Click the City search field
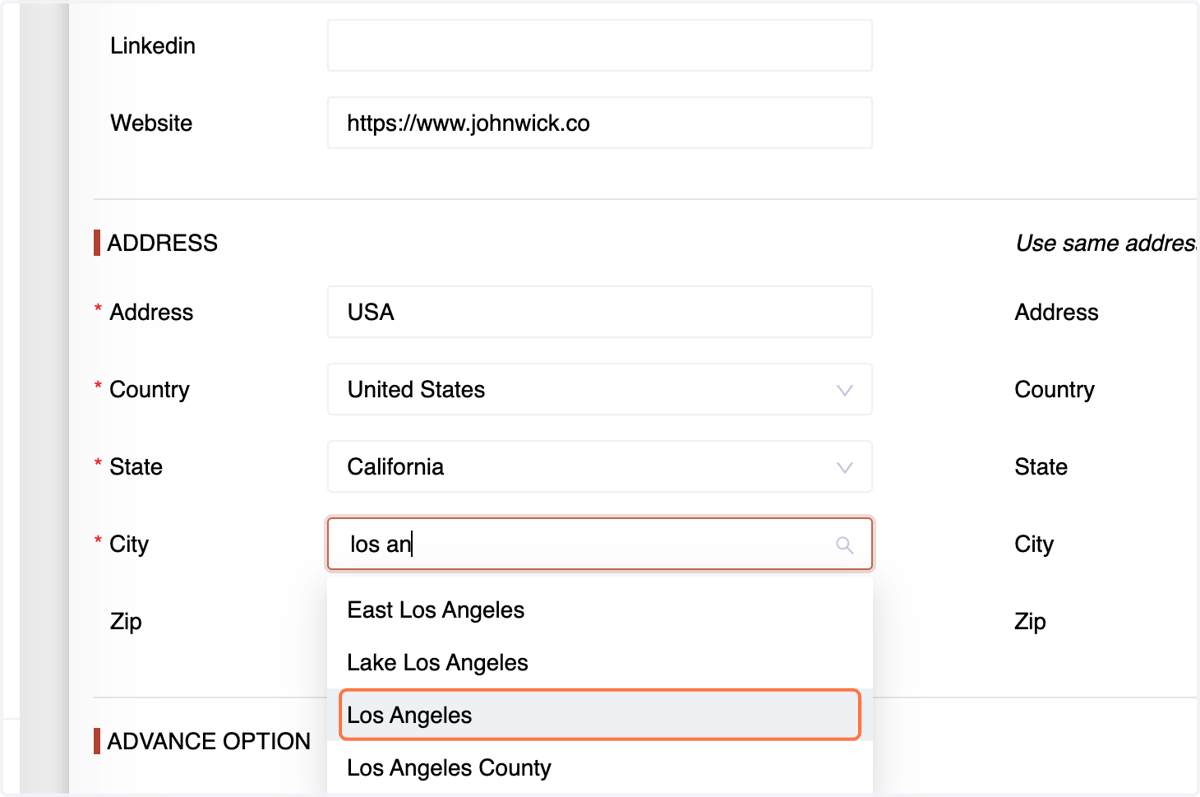This screenshot has height=797, width=1200. tap(599, 544)
